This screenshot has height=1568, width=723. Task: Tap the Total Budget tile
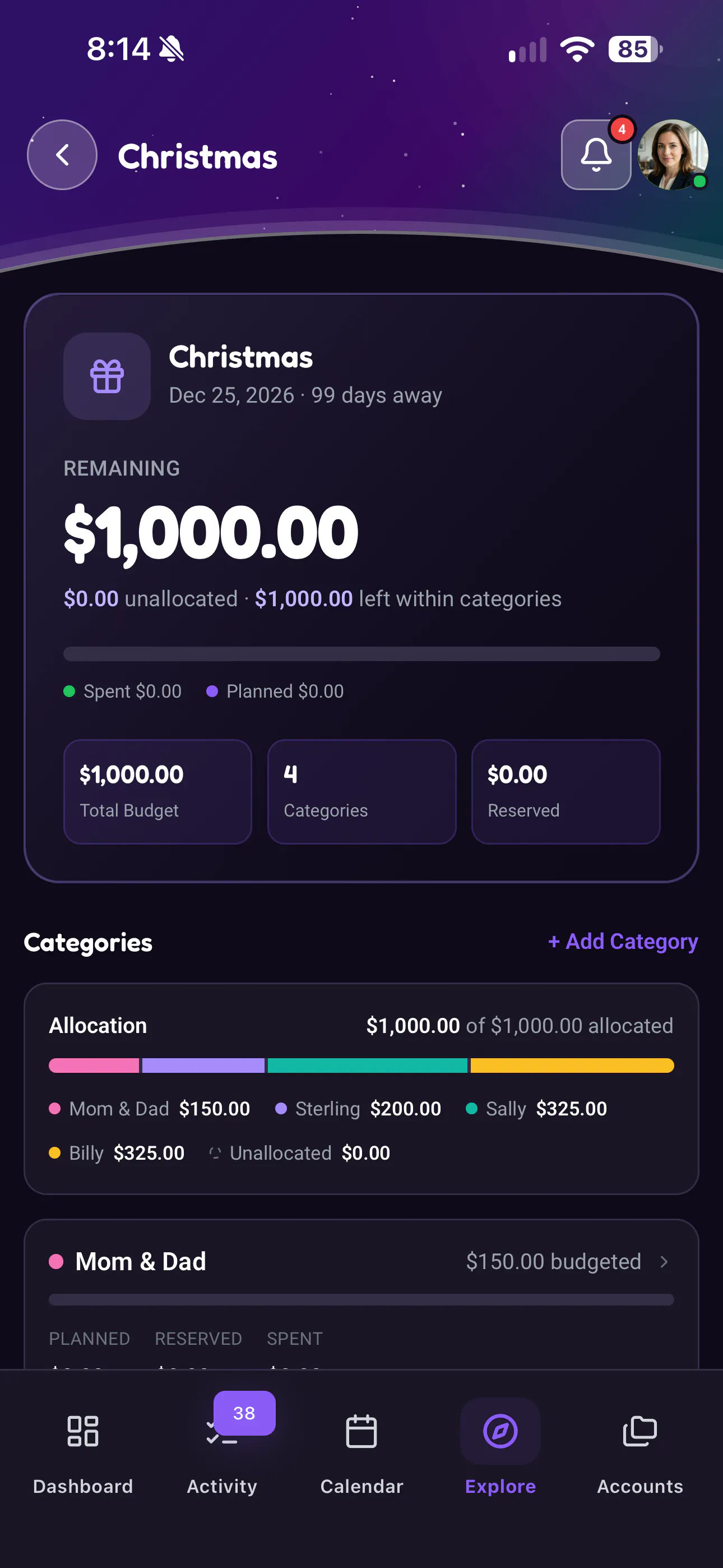pos(157,791)
